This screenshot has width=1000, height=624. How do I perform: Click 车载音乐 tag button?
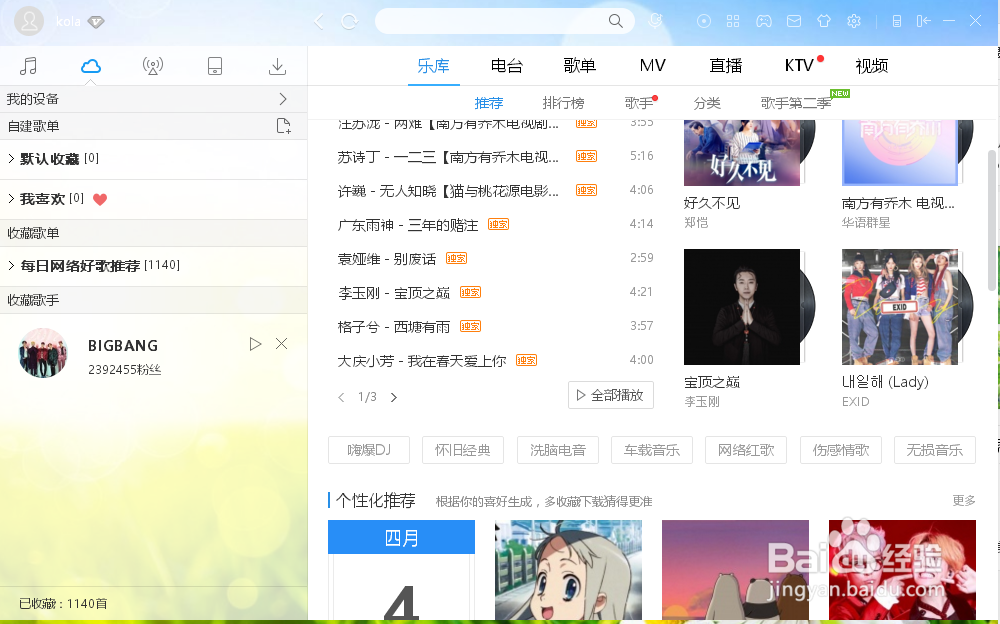(652, 450)
